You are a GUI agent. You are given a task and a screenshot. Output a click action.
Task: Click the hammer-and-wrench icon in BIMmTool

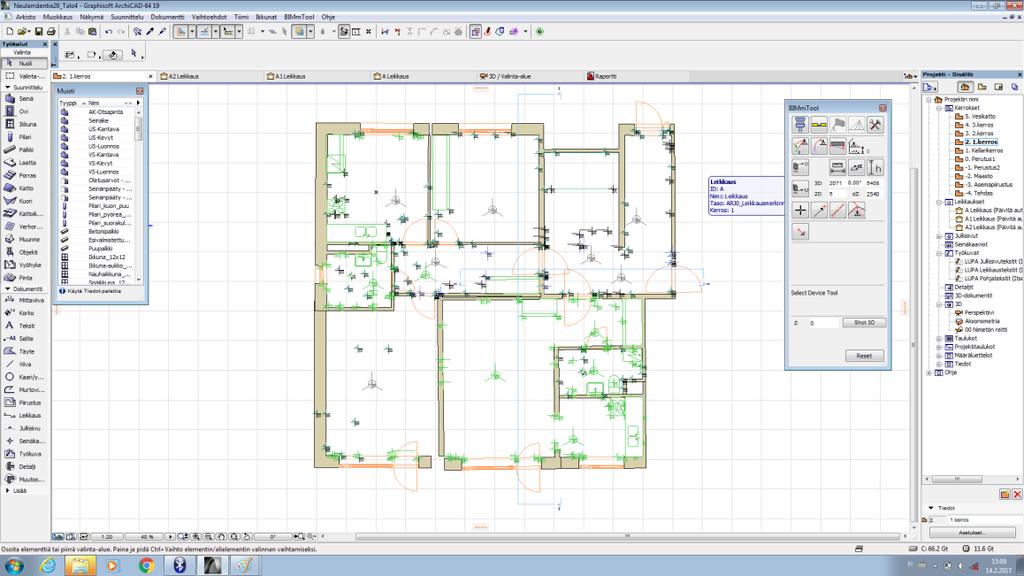(x=875, y=125)
